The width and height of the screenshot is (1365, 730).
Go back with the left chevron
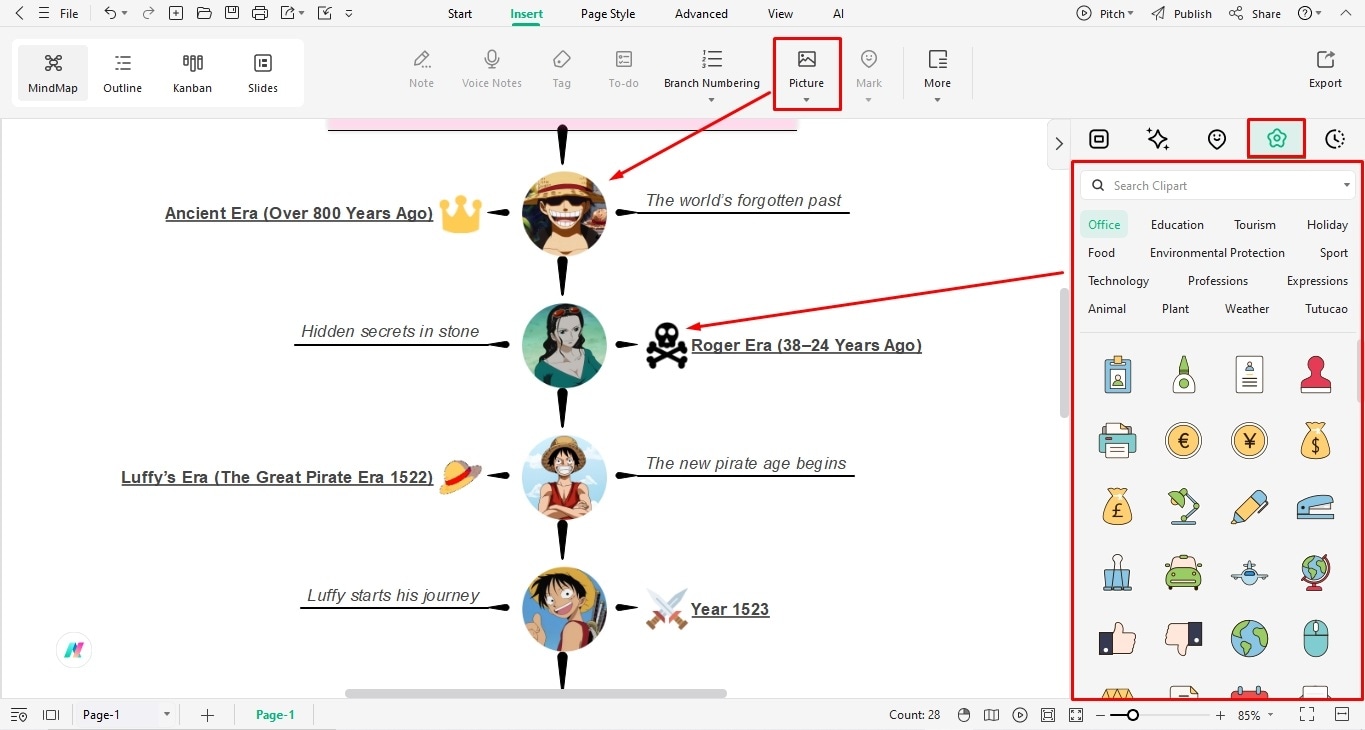pos(18,14)
